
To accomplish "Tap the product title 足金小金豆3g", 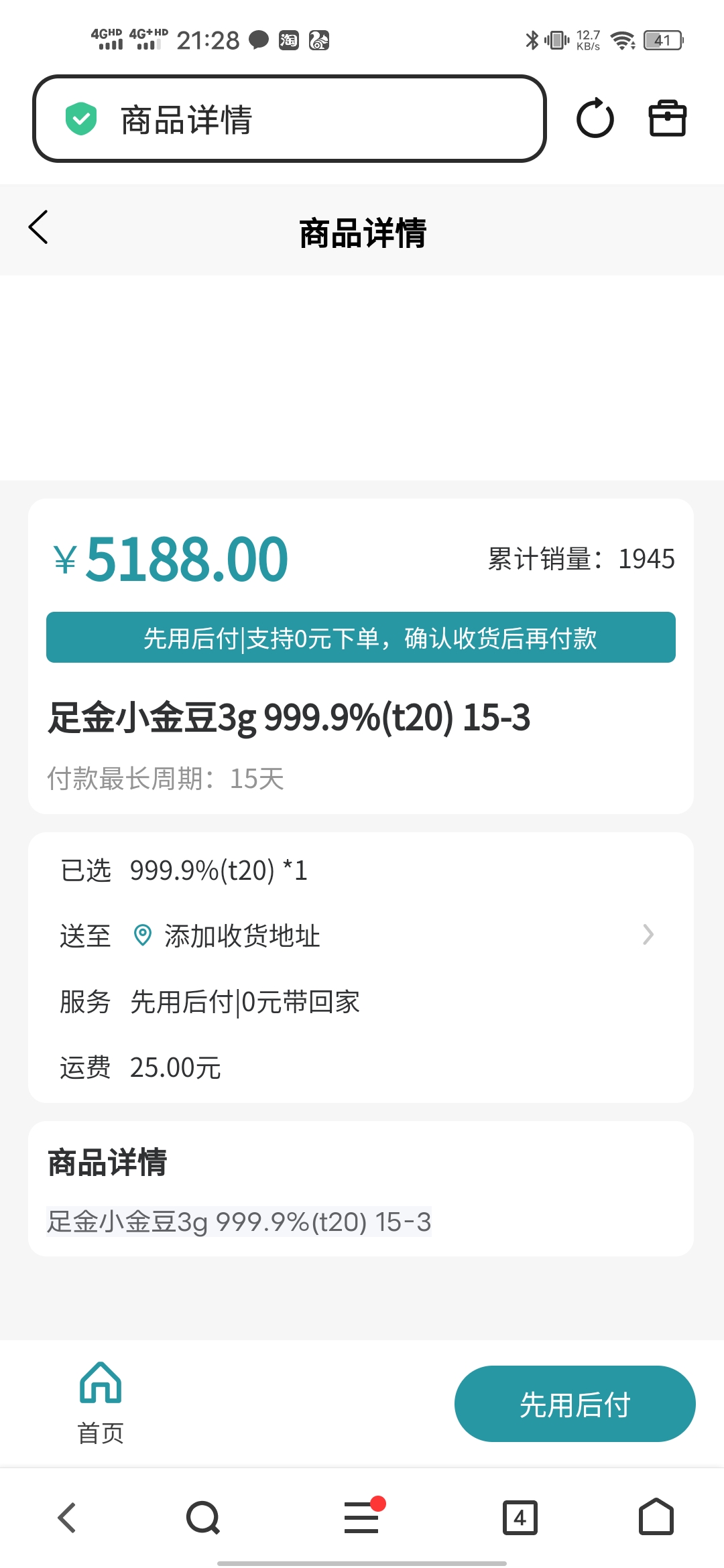I will pyautogui.click(x=289, y=718).
